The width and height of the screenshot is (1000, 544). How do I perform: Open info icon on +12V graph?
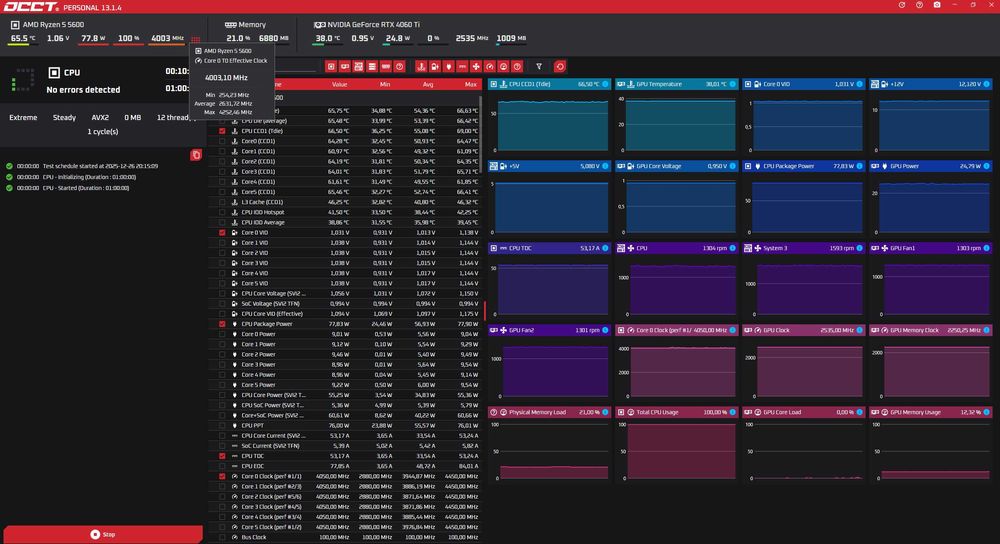click(x=986, y=84)
